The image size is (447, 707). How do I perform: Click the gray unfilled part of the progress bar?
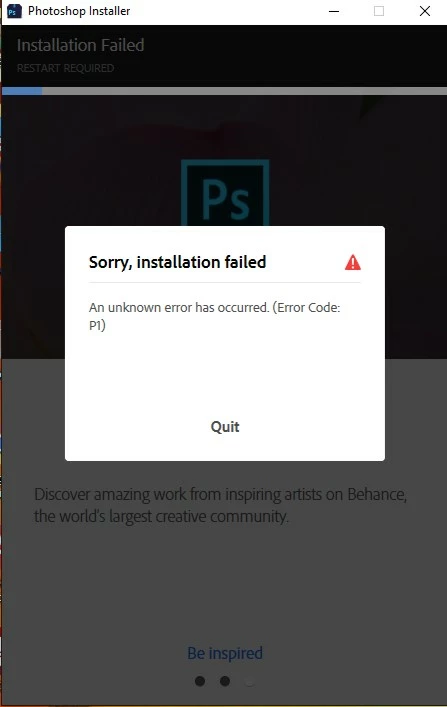tap(244, 91)
